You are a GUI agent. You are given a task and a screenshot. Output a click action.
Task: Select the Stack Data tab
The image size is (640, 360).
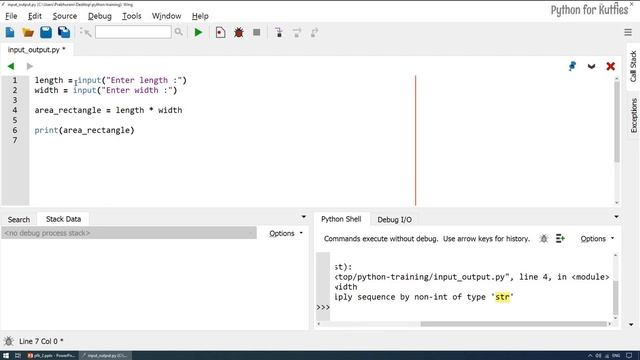click(63, 219)
